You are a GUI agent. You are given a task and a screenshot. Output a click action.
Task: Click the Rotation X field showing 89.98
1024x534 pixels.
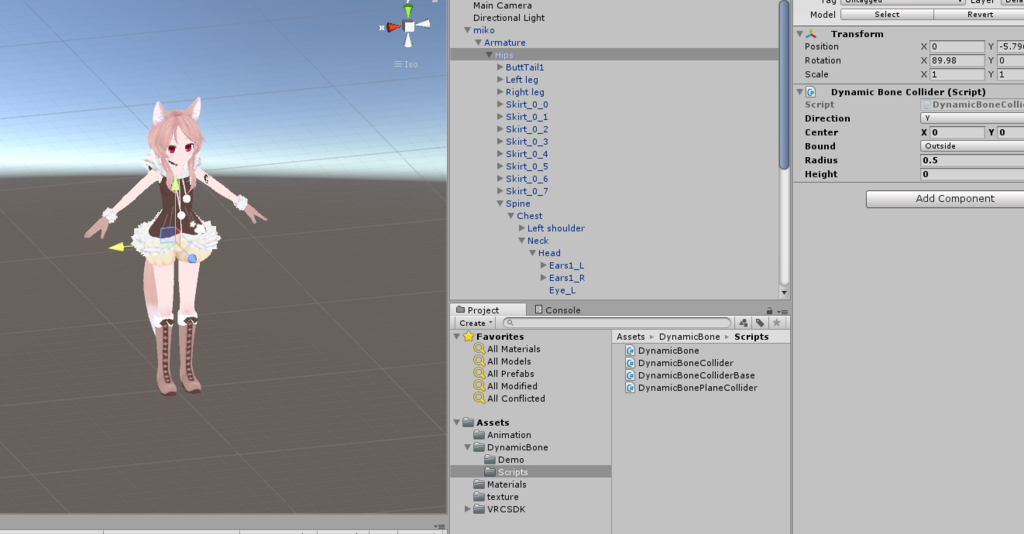click(x=957, y=60)
